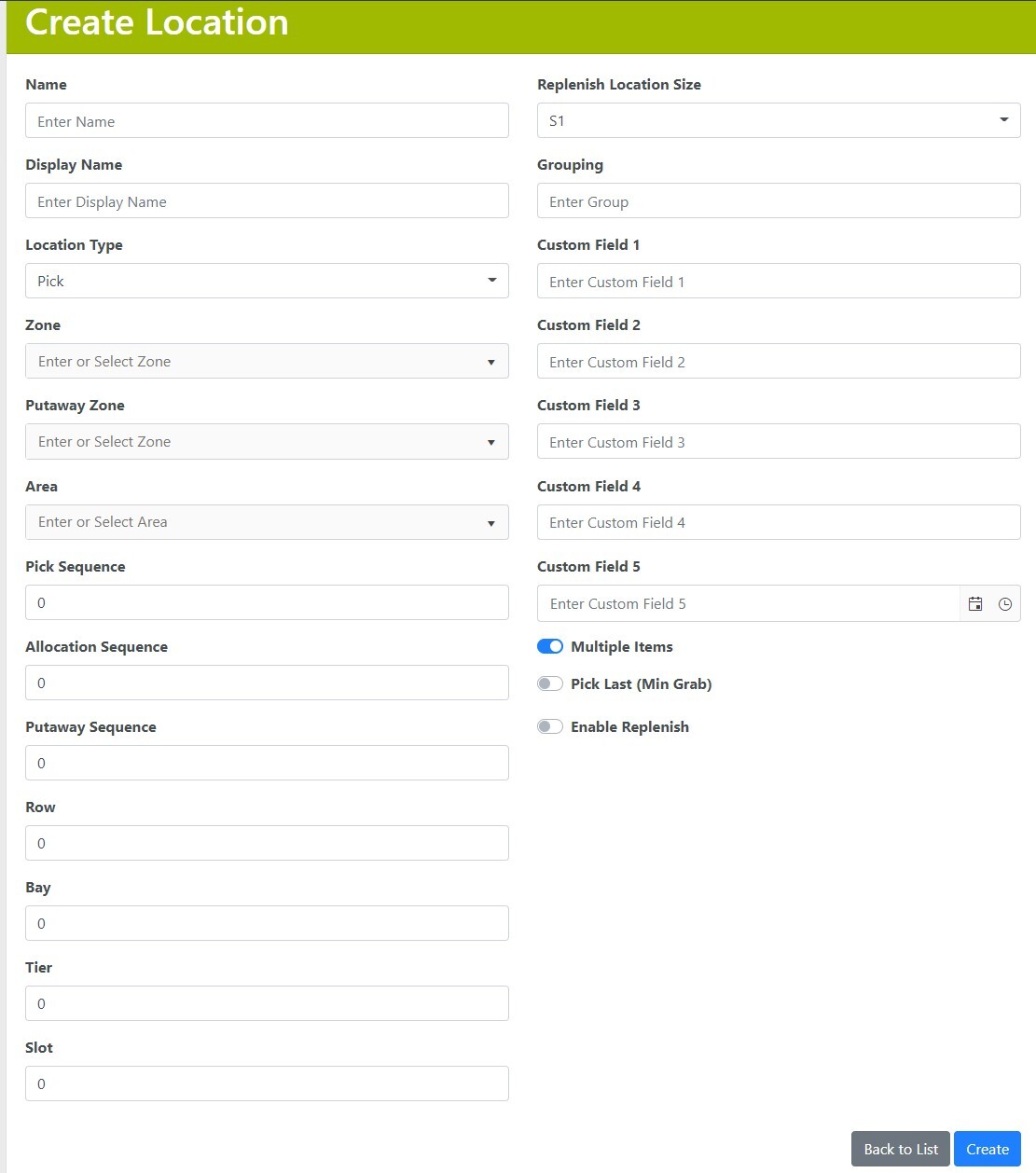Go Back to List

[901, 1150]
